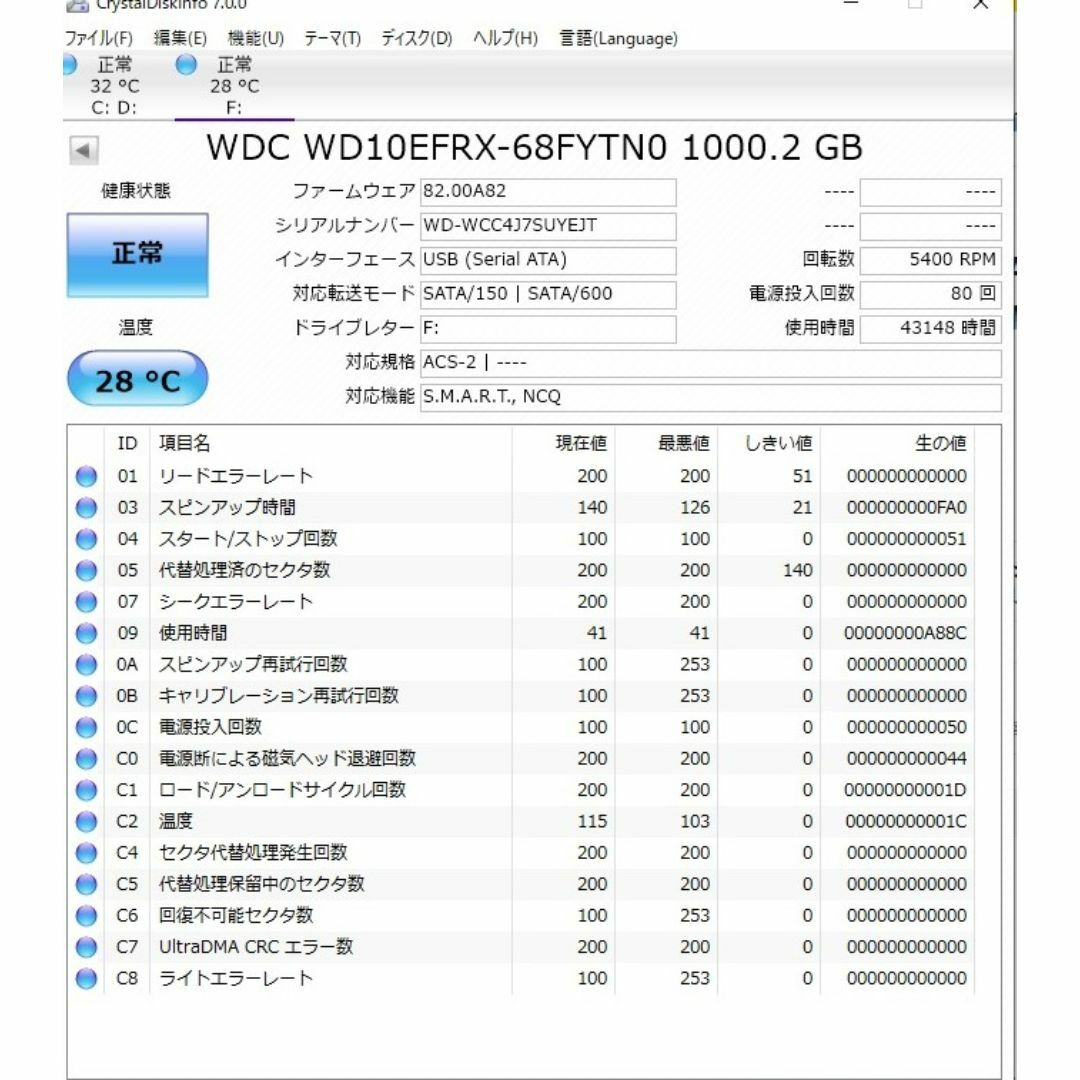1080x1080 pixels.
Task: Click the 生の値 column header
Action: tap(941, 444)
